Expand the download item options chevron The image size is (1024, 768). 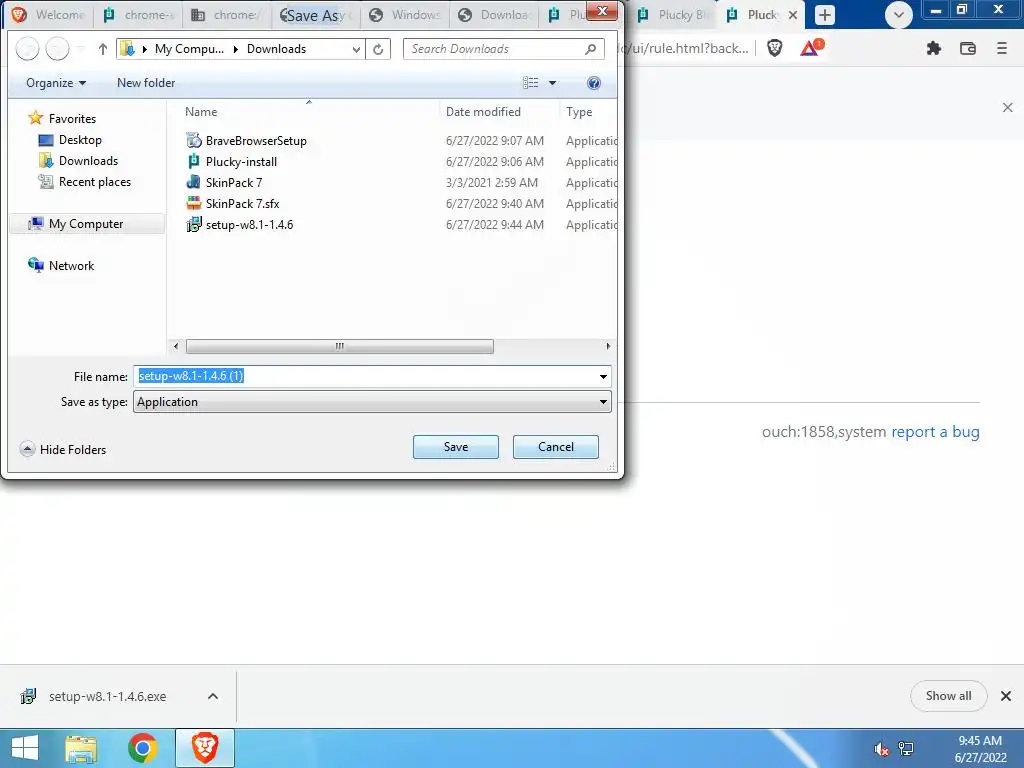213,696
